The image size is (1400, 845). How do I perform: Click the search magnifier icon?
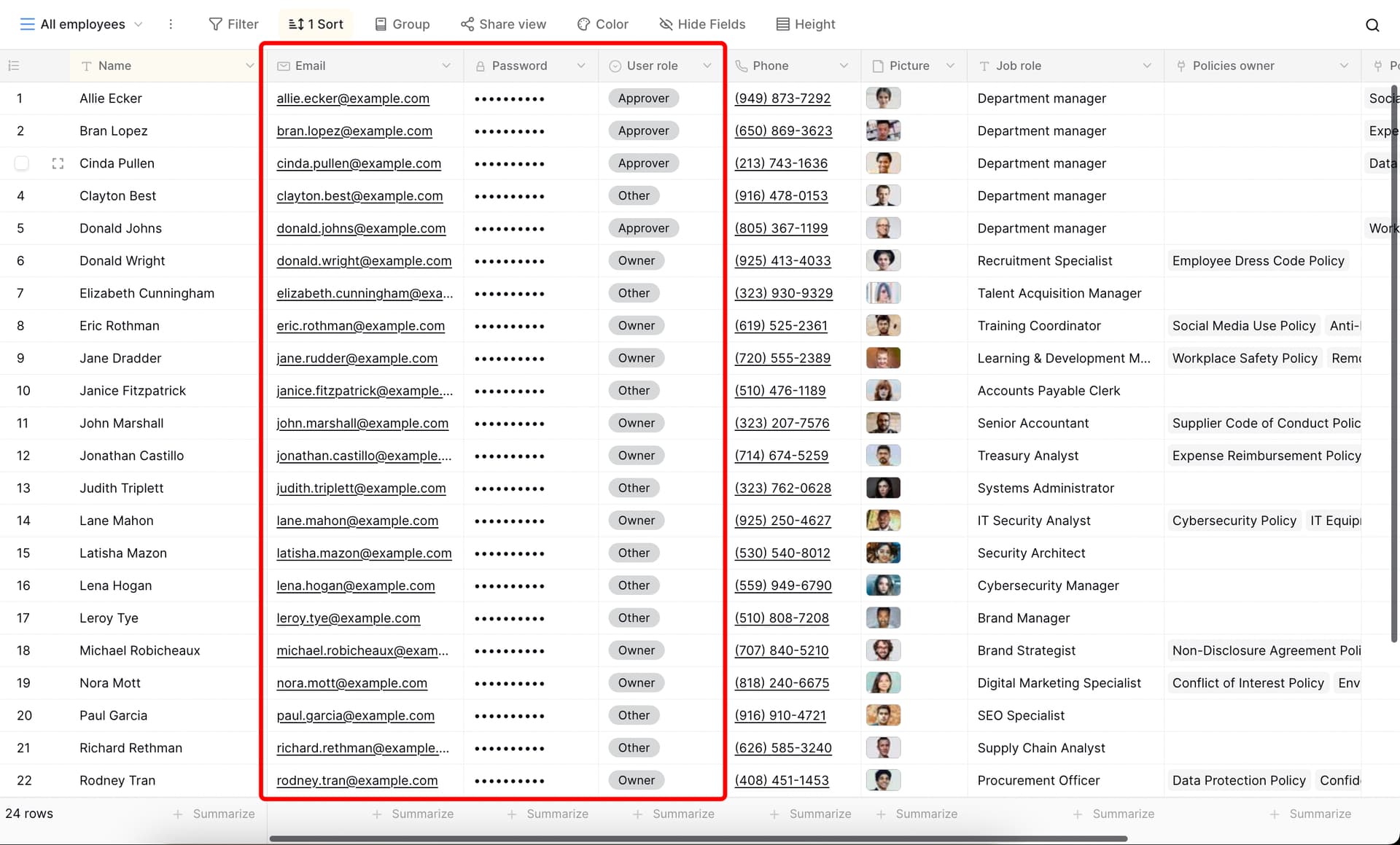(x=1372, y=25)
